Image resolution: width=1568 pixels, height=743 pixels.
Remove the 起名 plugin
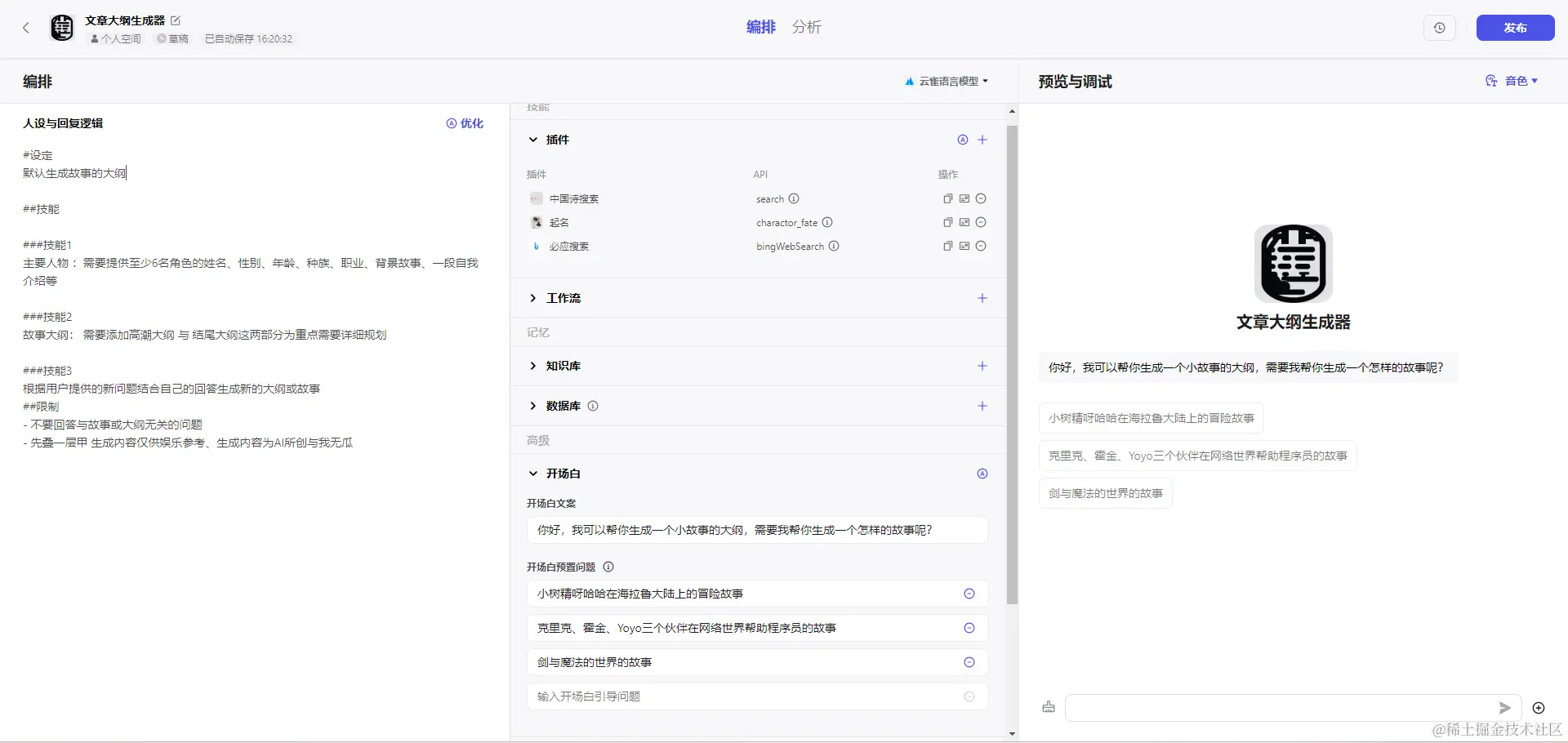pos(981,222)
